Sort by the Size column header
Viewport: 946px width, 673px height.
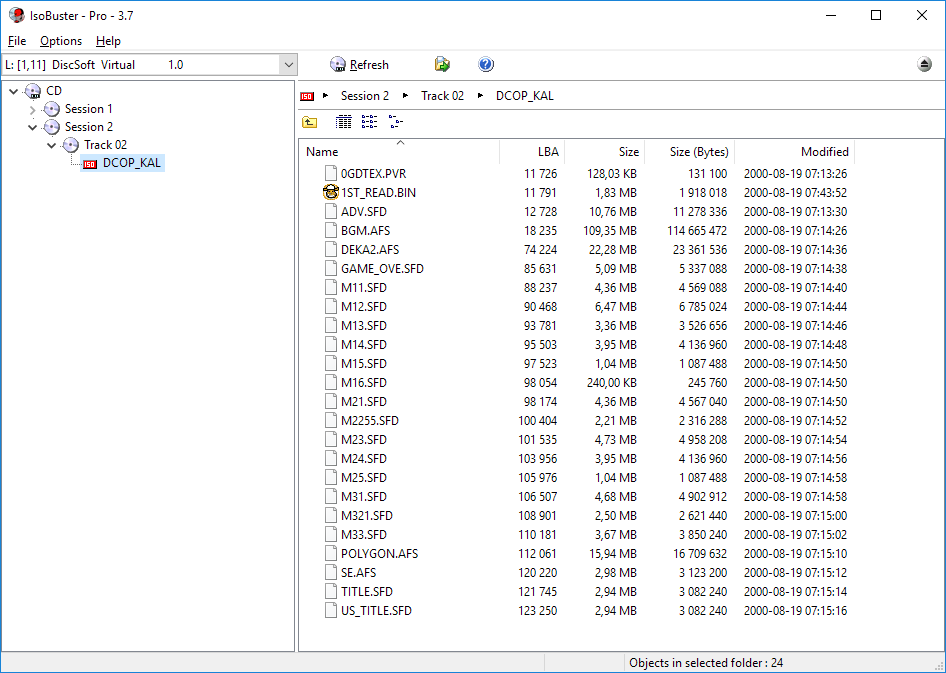[x=605, y=151]
